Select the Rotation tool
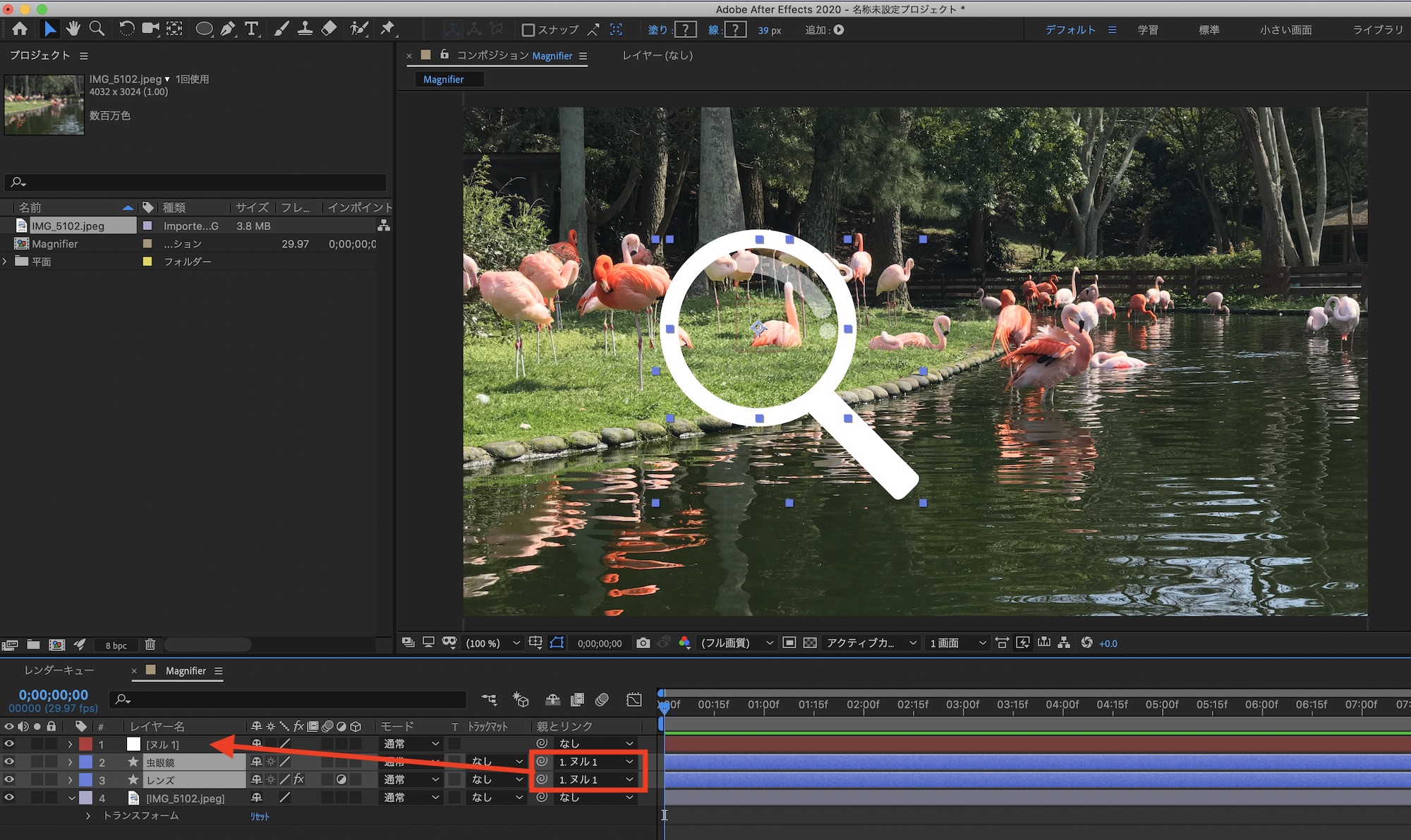 click(126, 28)
